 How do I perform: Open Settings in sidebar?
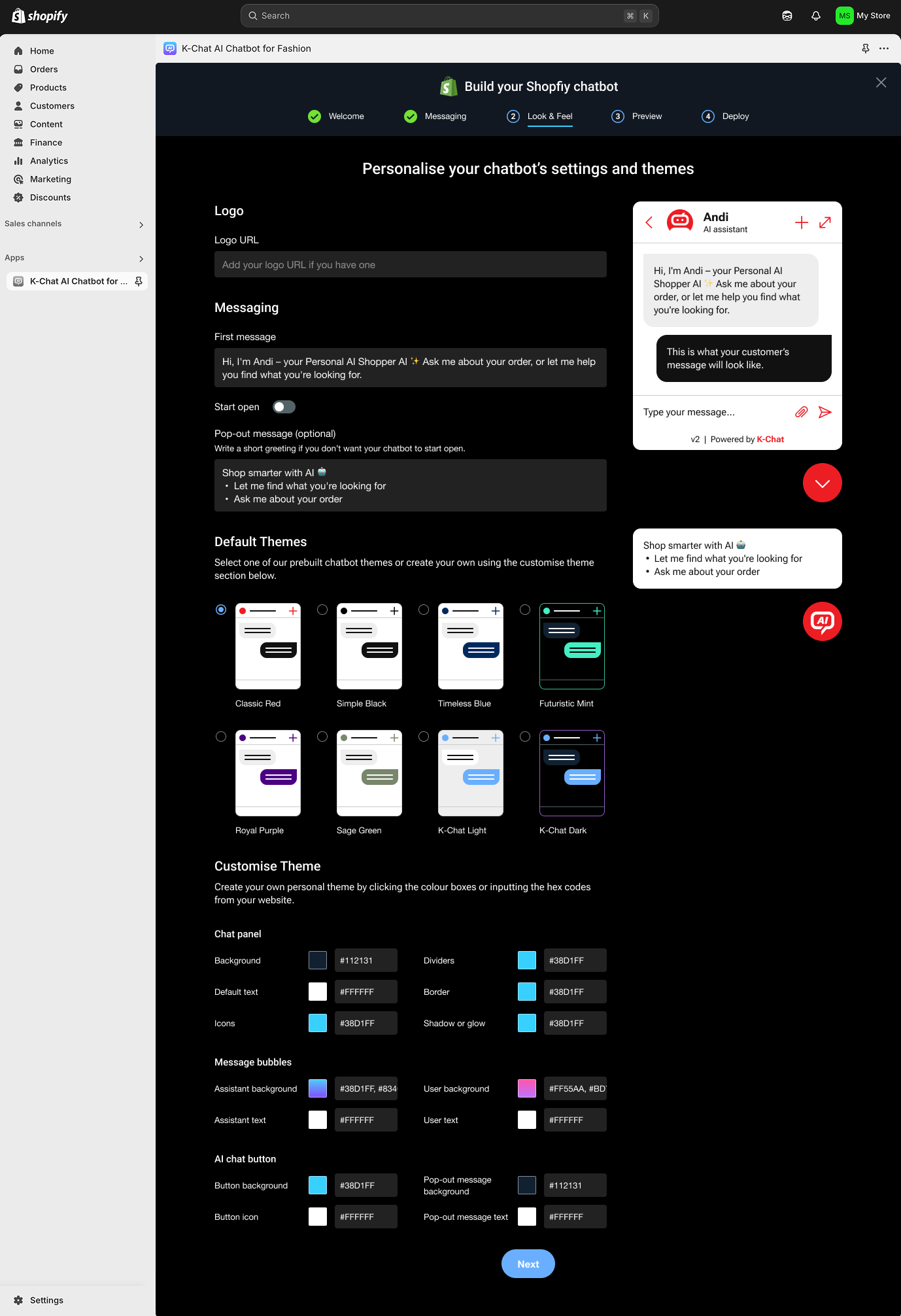tap(46, 1300)
